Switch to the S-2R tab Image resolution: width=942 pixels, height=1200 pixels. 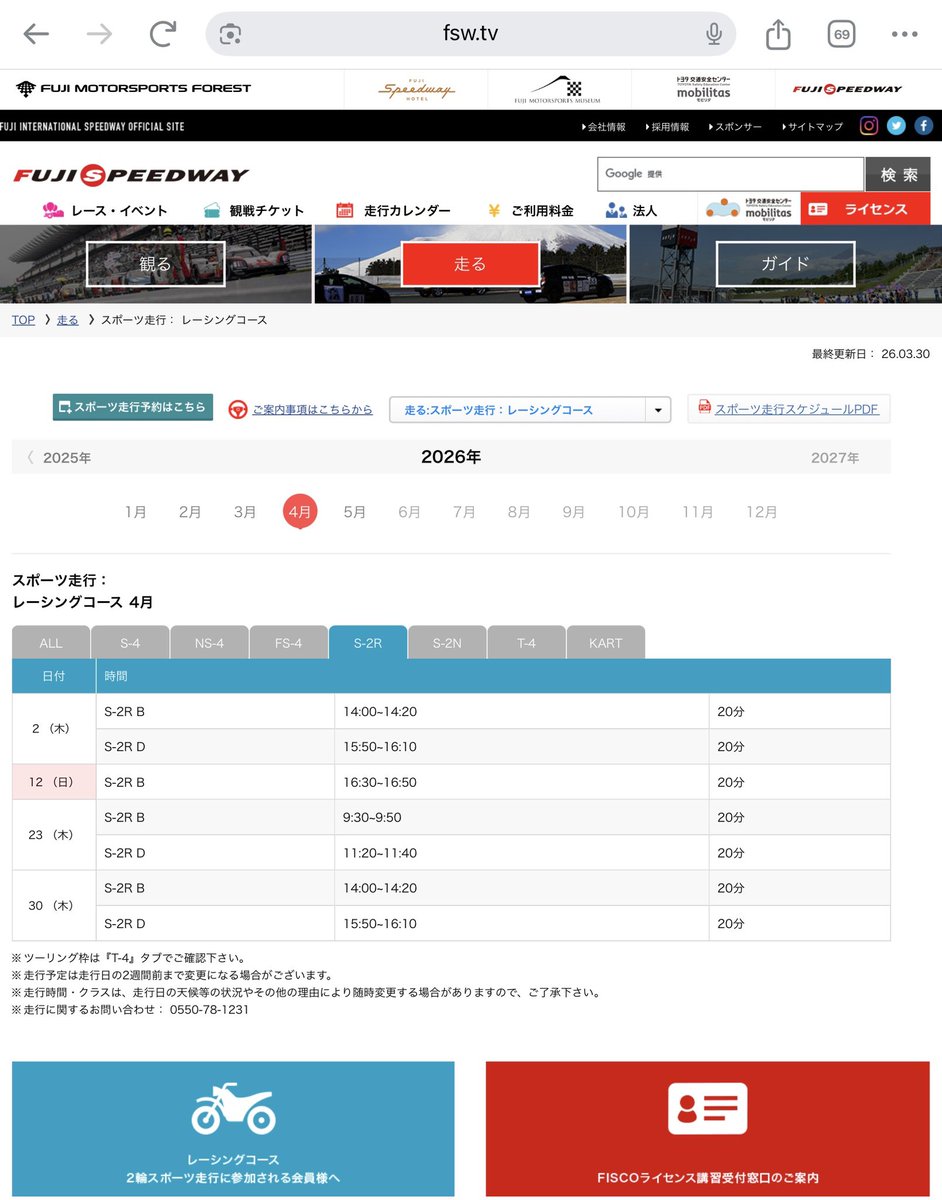point(368,642)
